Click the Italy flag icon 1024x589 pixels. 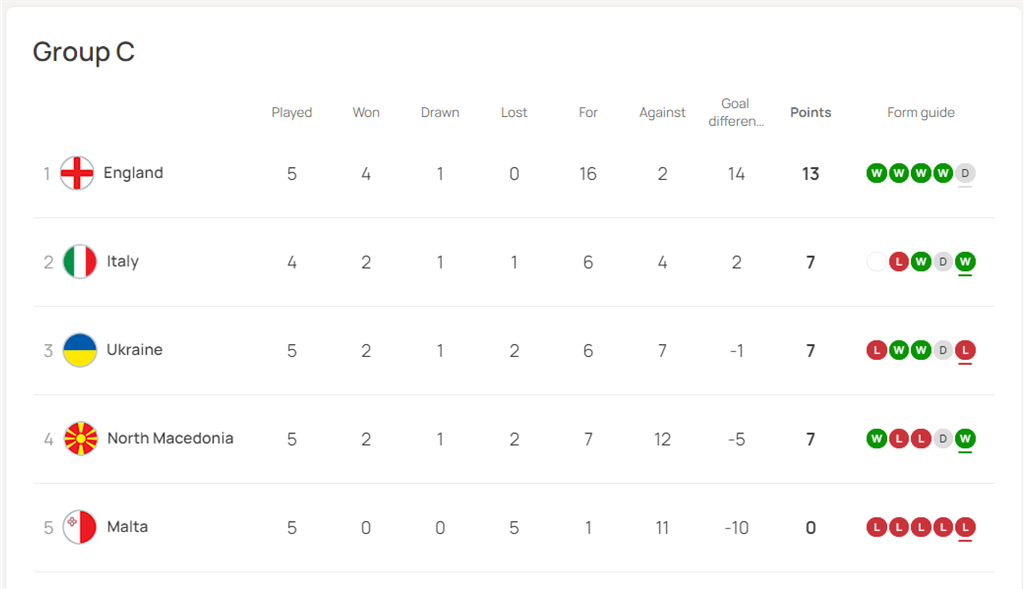click(x=80, y=262)
